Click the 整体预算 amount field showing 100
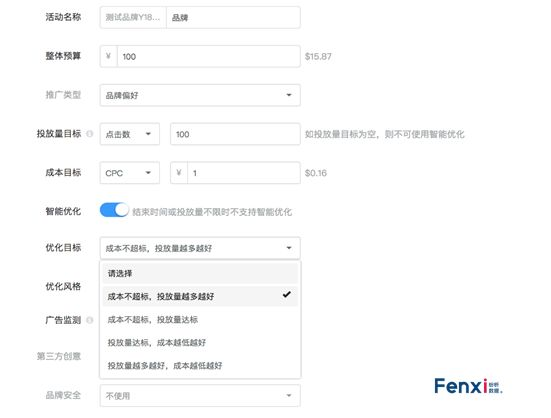The width and height of the screenshot is (551, 418). point(209,56)
